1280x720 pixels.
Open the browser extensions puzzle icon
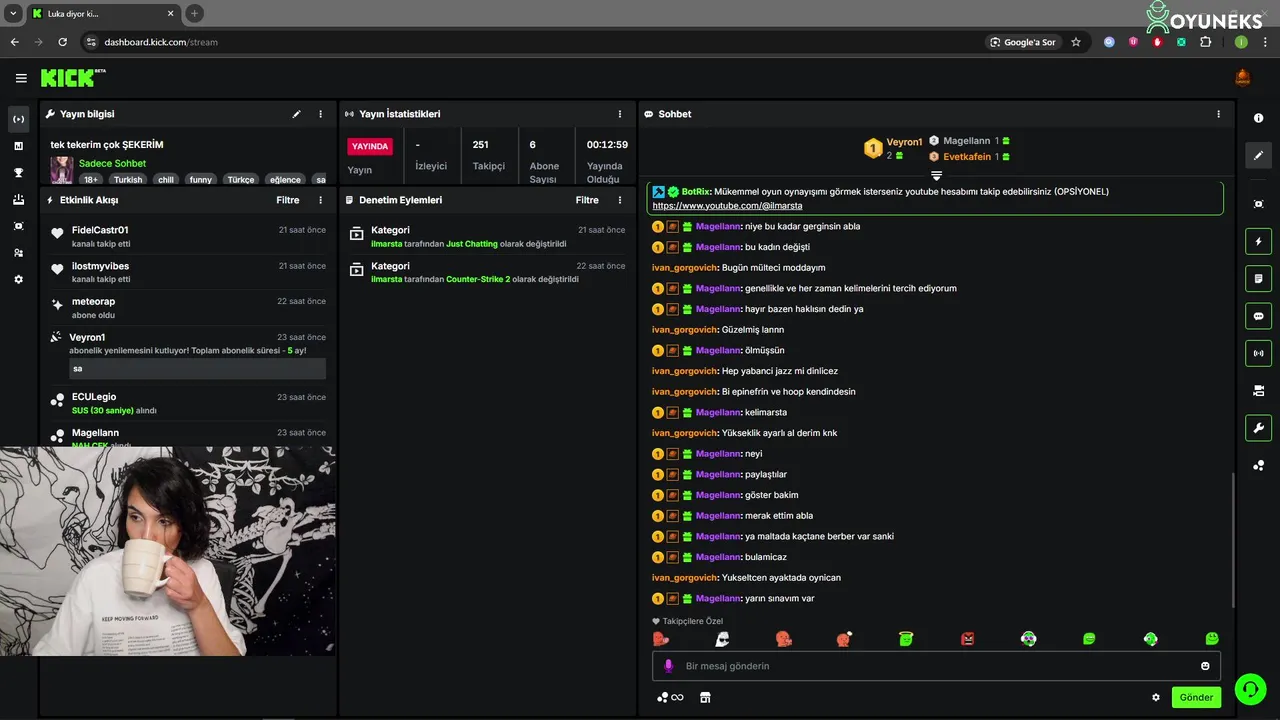(1205, 42)
